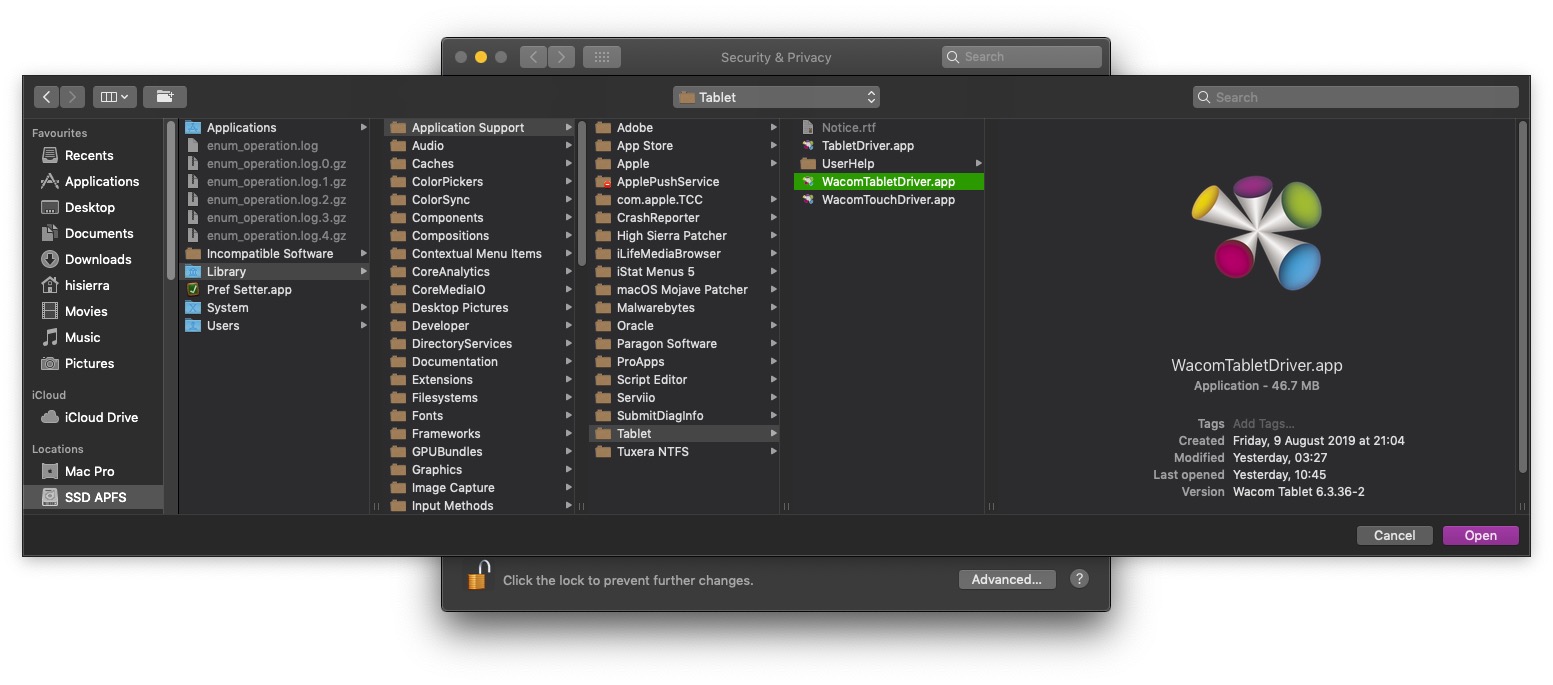Click Add Tags field in preview

pos(1263,423)
